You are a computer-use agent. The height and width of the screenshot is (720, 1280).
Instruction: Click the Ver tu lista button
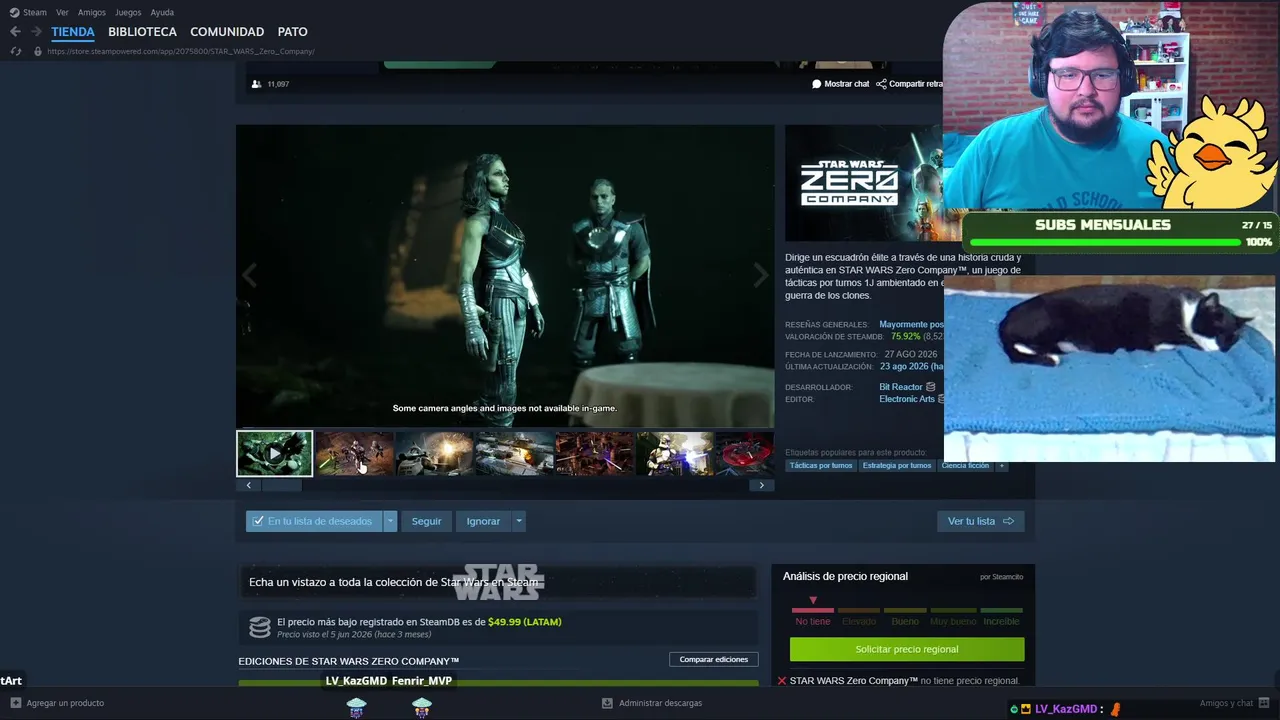coord(980,521)
